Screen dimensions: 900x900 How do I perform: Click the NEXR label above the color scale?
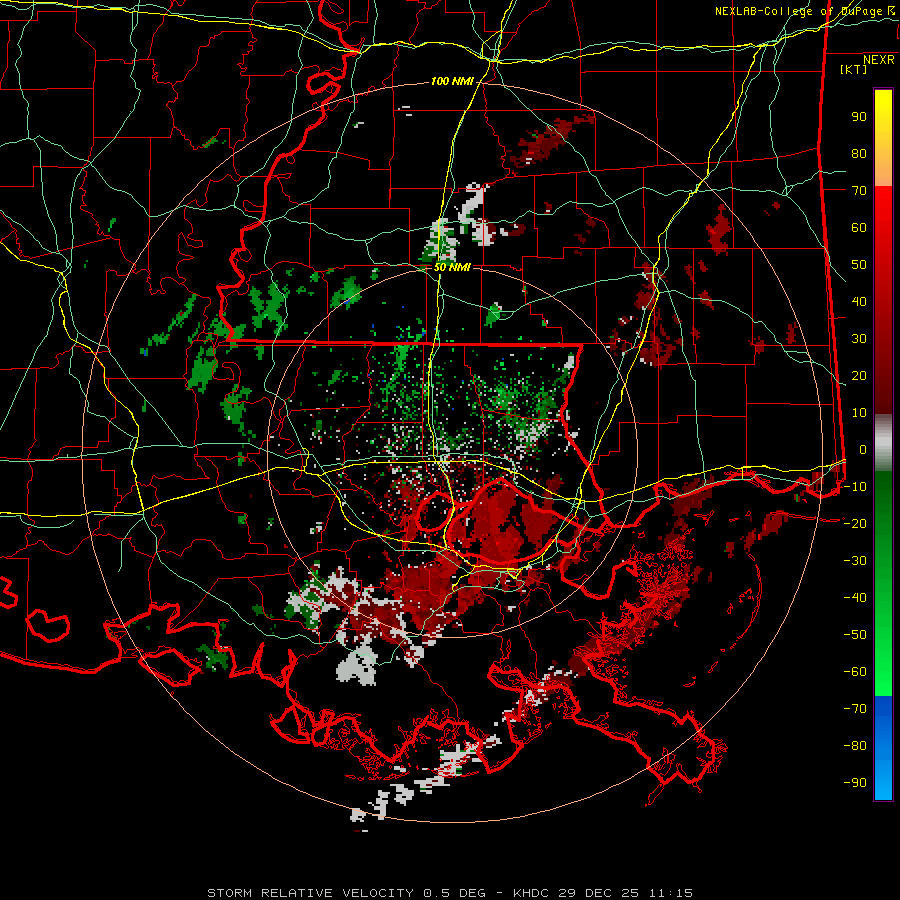(878, 60)
